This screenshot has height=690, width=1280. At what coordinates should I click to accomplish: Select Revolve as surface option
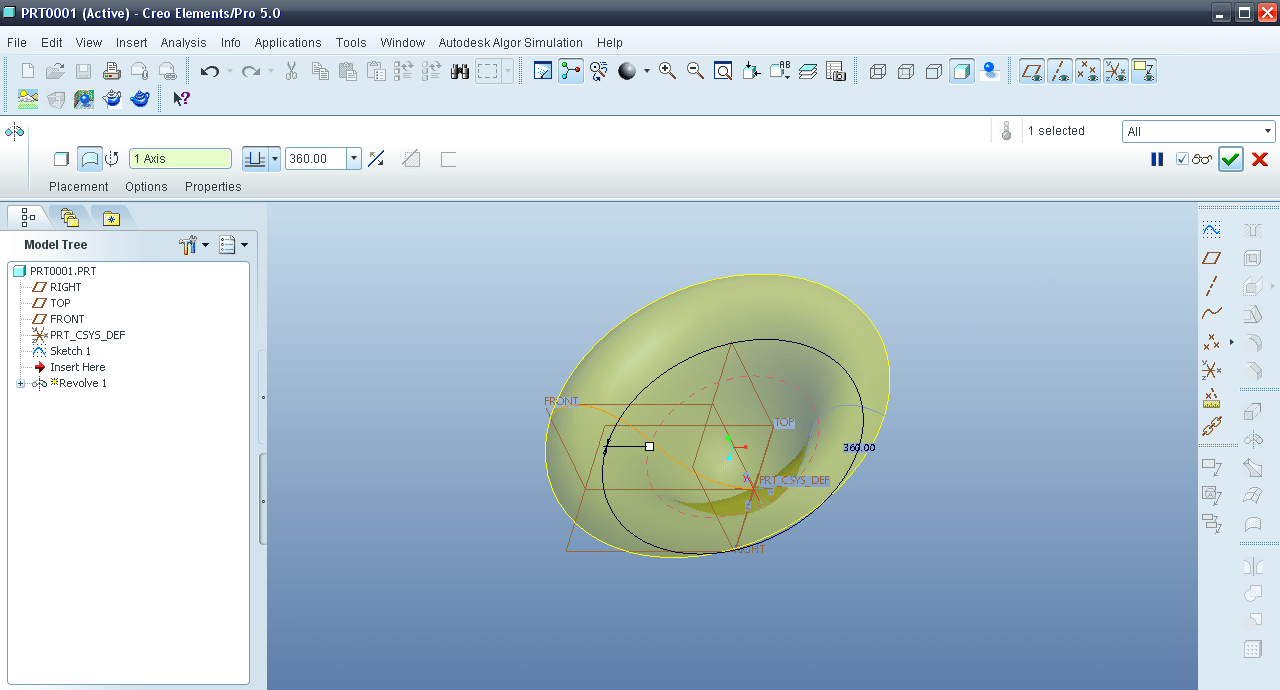pos(90,159)
